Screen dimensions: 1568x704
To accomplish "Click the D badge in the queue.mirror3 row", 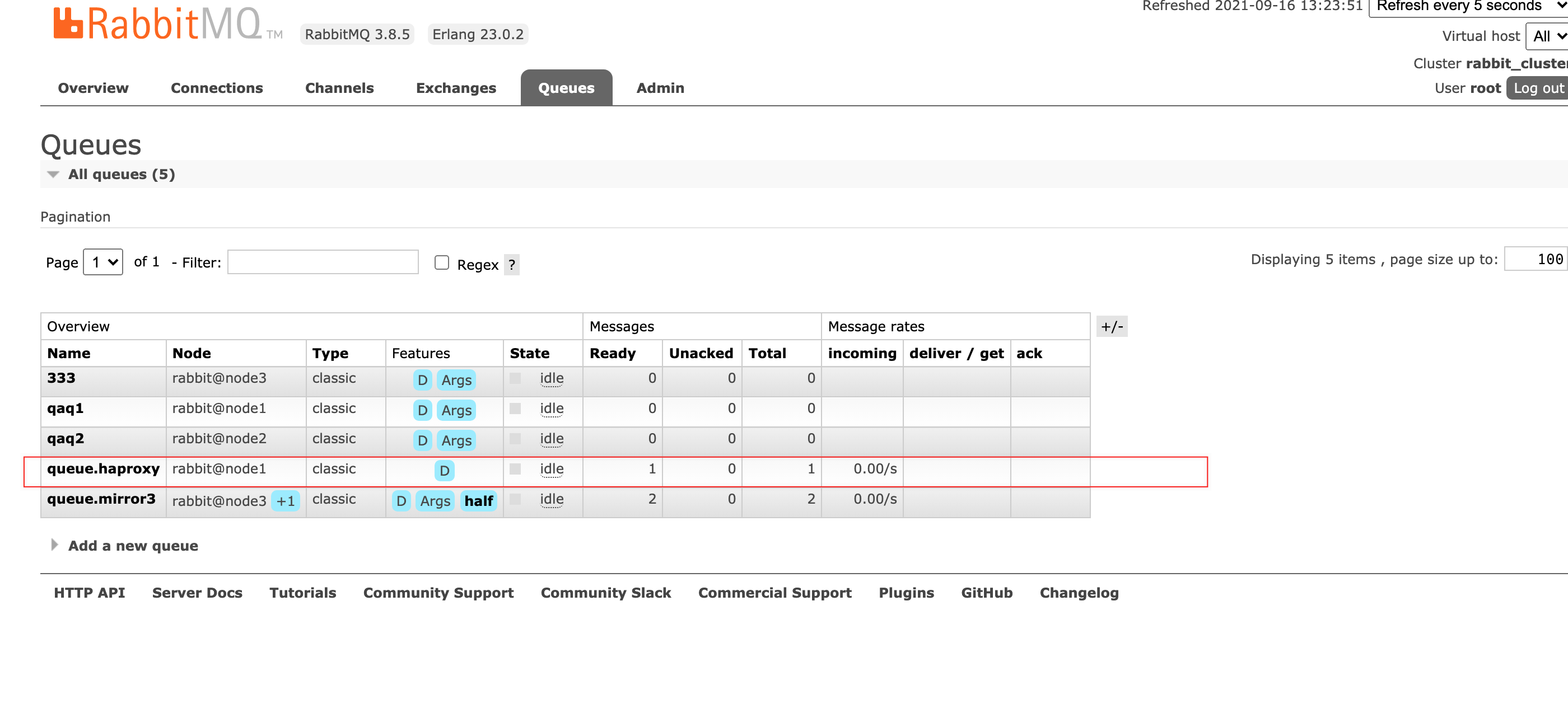I will [x=401, y=501].
